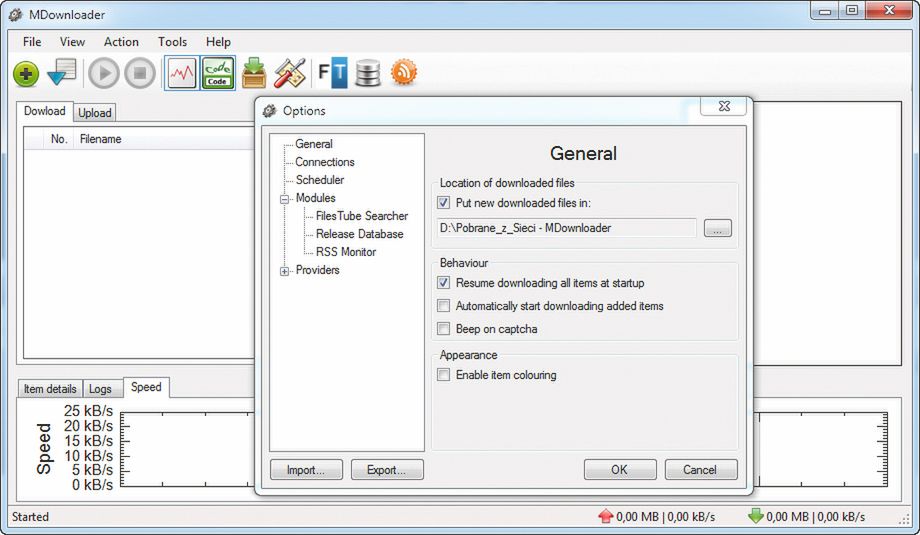Open the RSS monitor orange icon

point(404,73)
